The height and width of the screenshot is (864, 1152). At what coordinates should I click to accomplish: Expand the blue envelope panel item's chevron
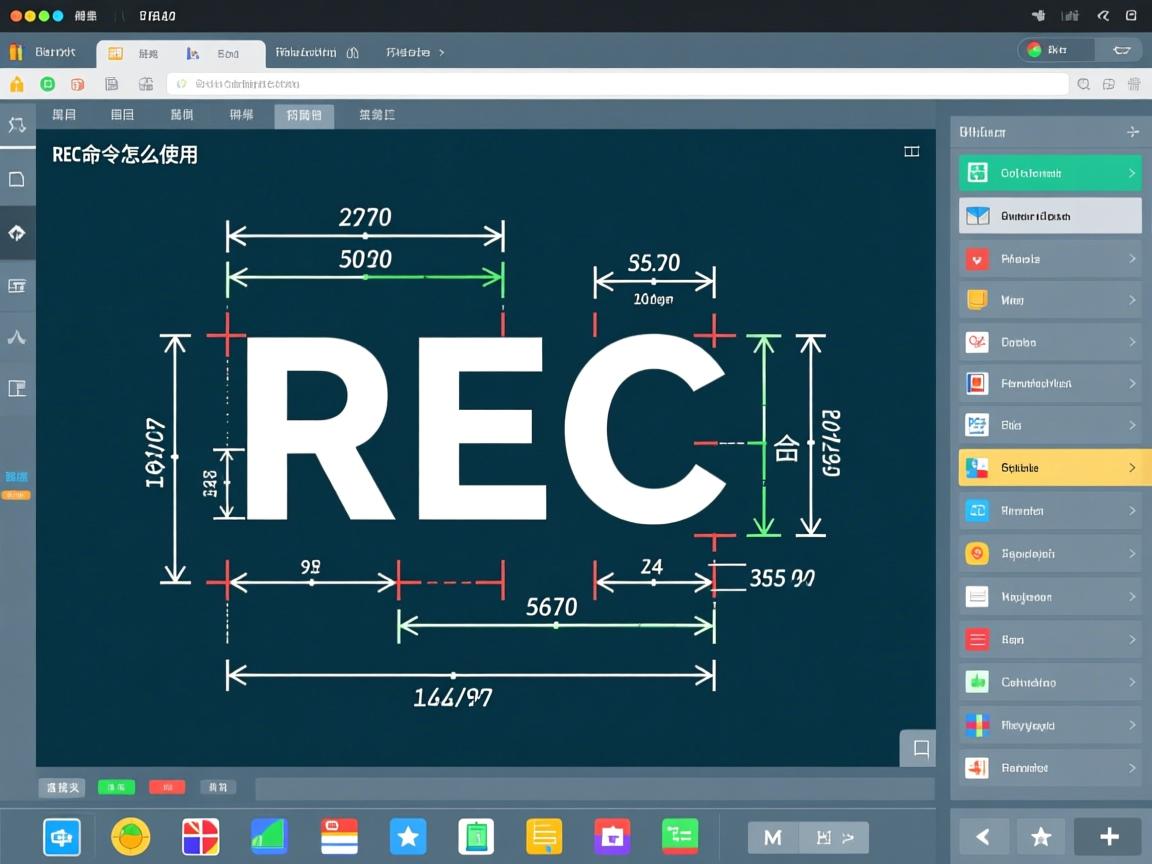click(1132, 214)
